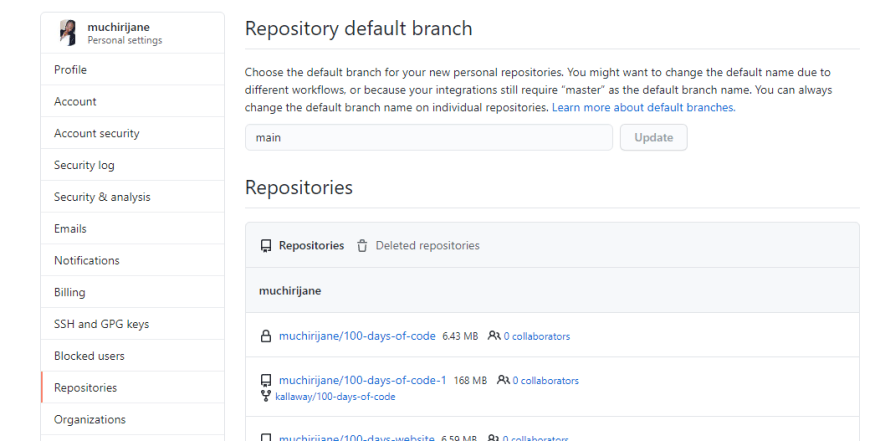Click the 168 MB size text
This screenshot has height=441, width=880.
click(470, 380)
